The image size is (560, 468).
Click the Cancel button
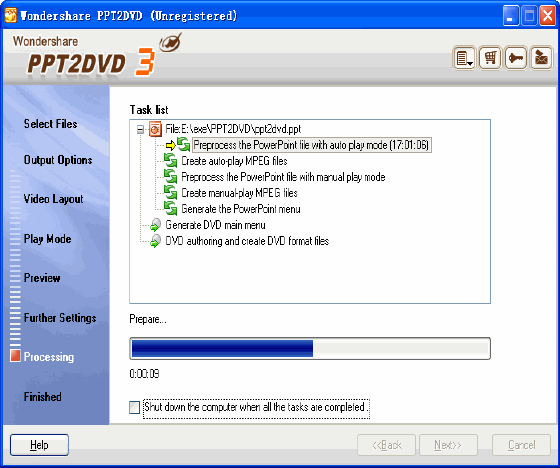[521, 445]
